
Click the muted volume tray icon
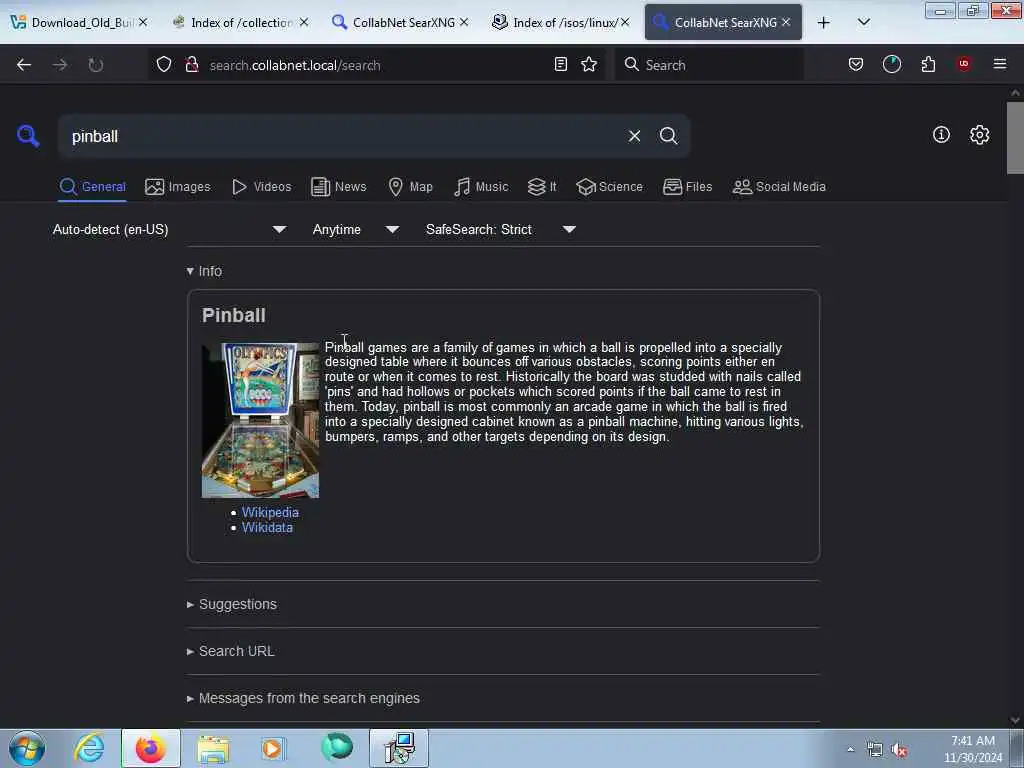(899, 750)
